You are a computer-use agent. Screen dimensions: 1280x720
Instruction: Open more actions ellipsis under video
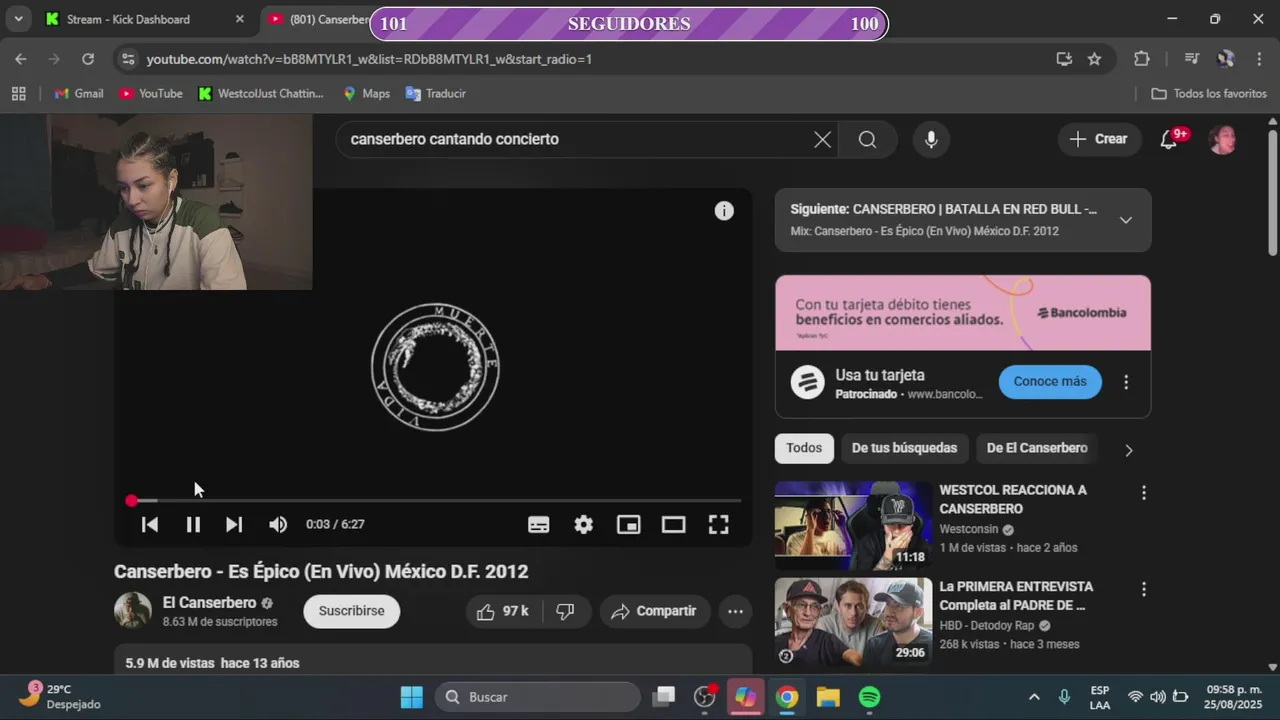click(735, 611)
